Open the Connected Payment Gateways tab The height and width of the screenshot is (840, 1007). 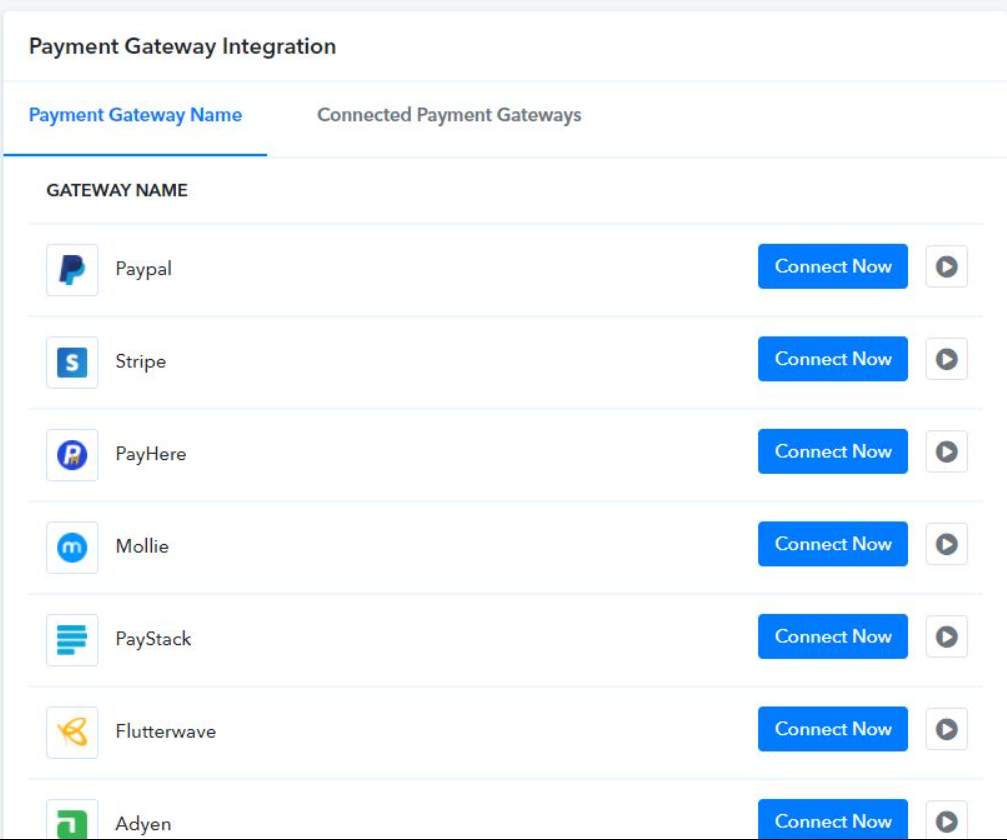pyautogui.click(x=449, y=115)
